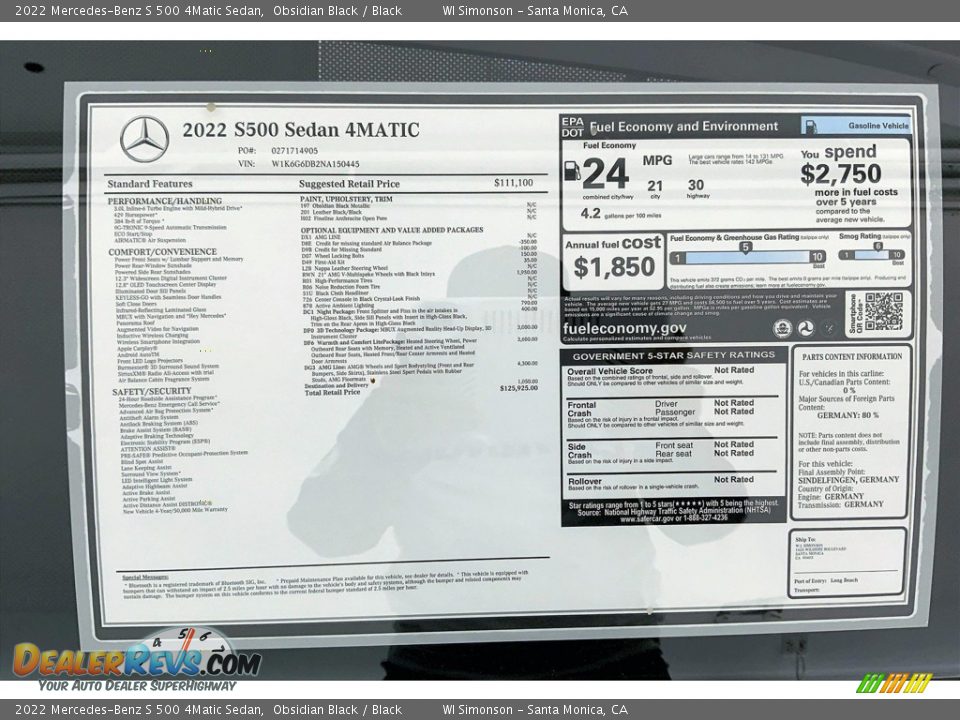Click the Mercedes-Benz star logo

click(144, 139)
